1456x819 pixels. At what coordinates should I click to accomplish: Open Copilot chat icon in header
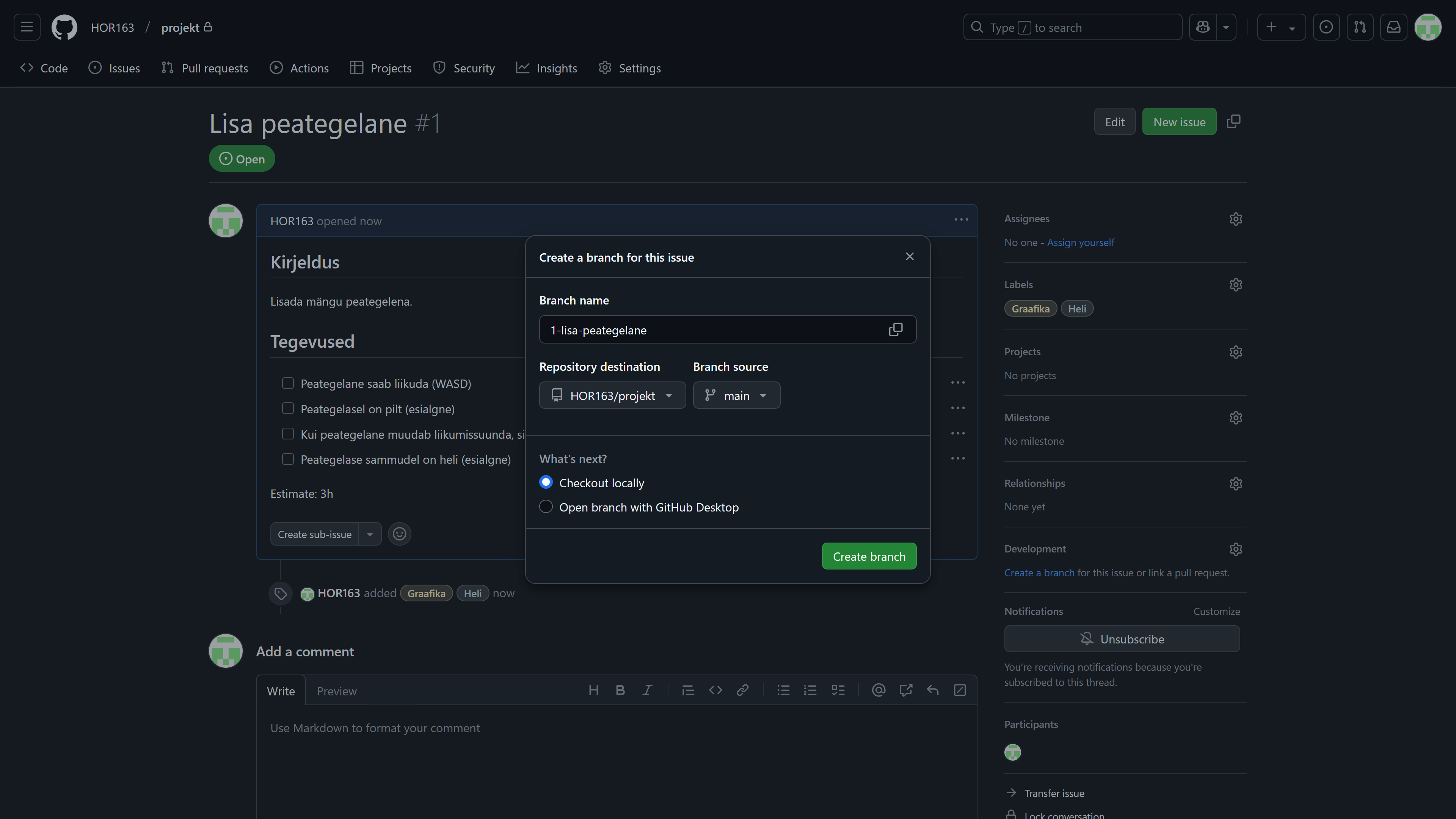[x=1203, y=27]
